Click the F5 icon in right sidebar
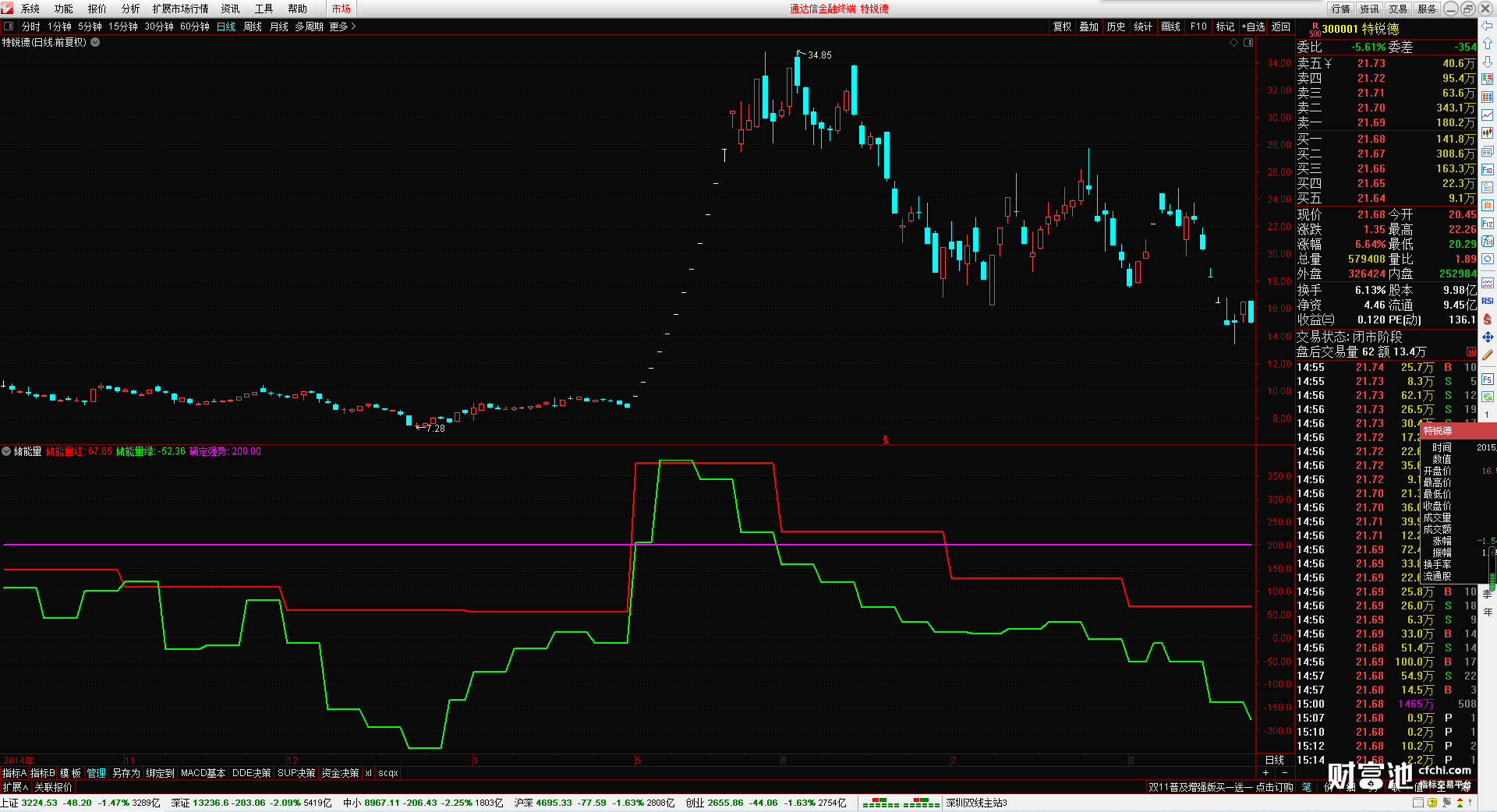 [x=1488, y=380]
